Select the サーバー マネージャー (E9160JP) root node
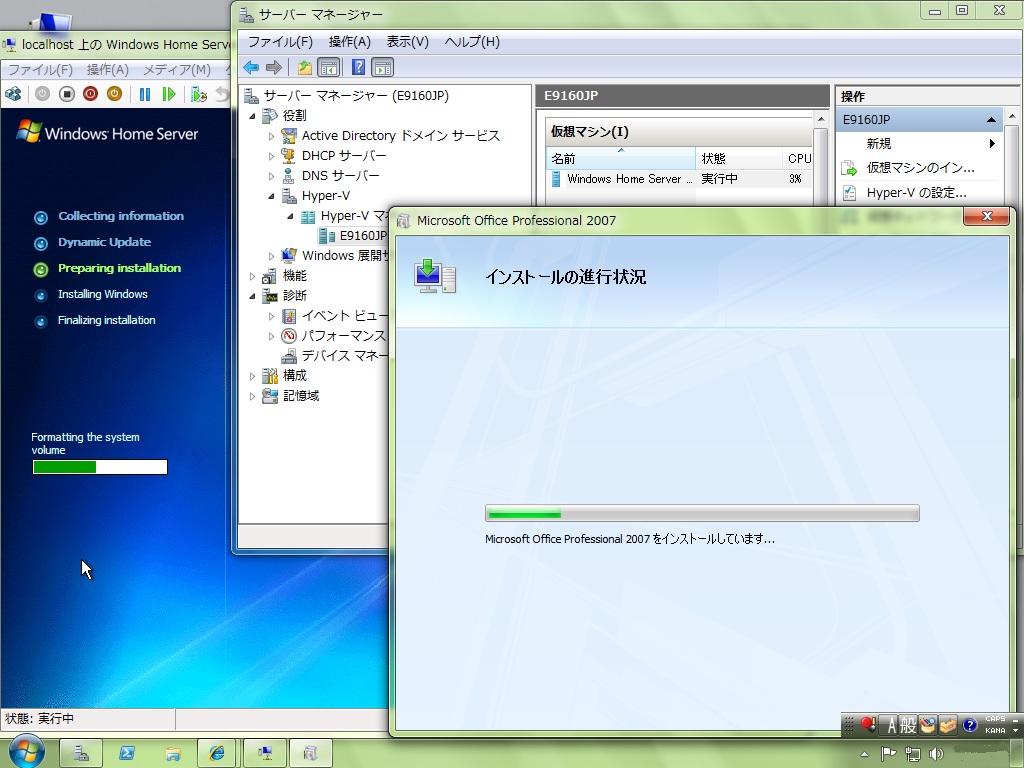This screenshot has width=1024, height=768. 356,96
